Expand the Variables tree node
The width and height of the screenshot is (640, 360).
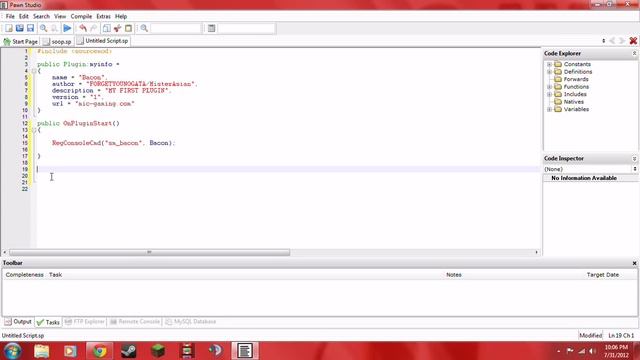(549, 109)
